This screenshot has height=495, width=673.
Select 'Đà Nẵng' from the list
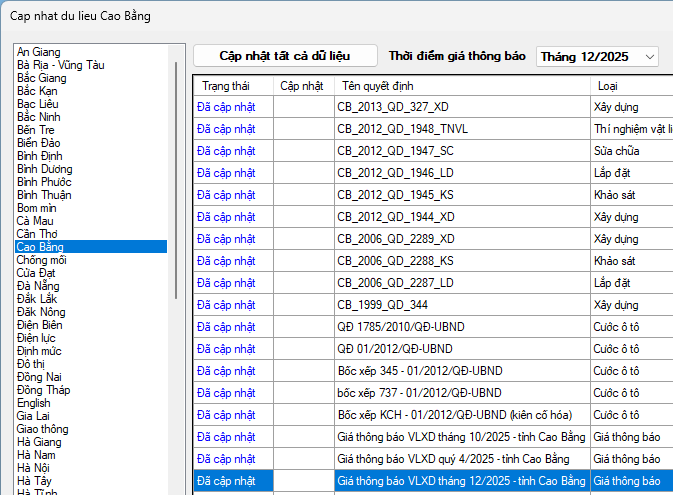click(x=37, y=285)
